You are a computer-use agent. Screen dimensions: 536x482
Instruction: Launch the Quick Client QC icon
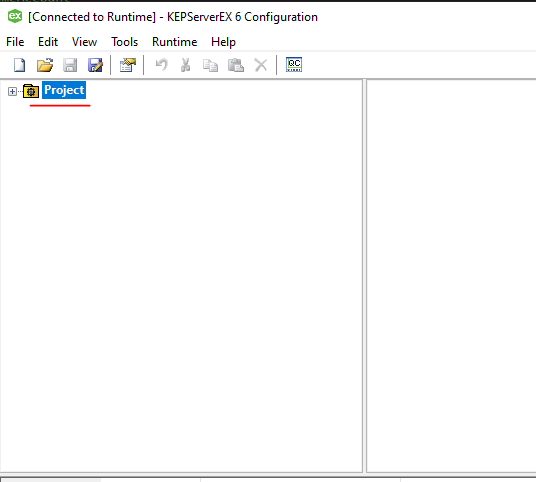[294, 65]
